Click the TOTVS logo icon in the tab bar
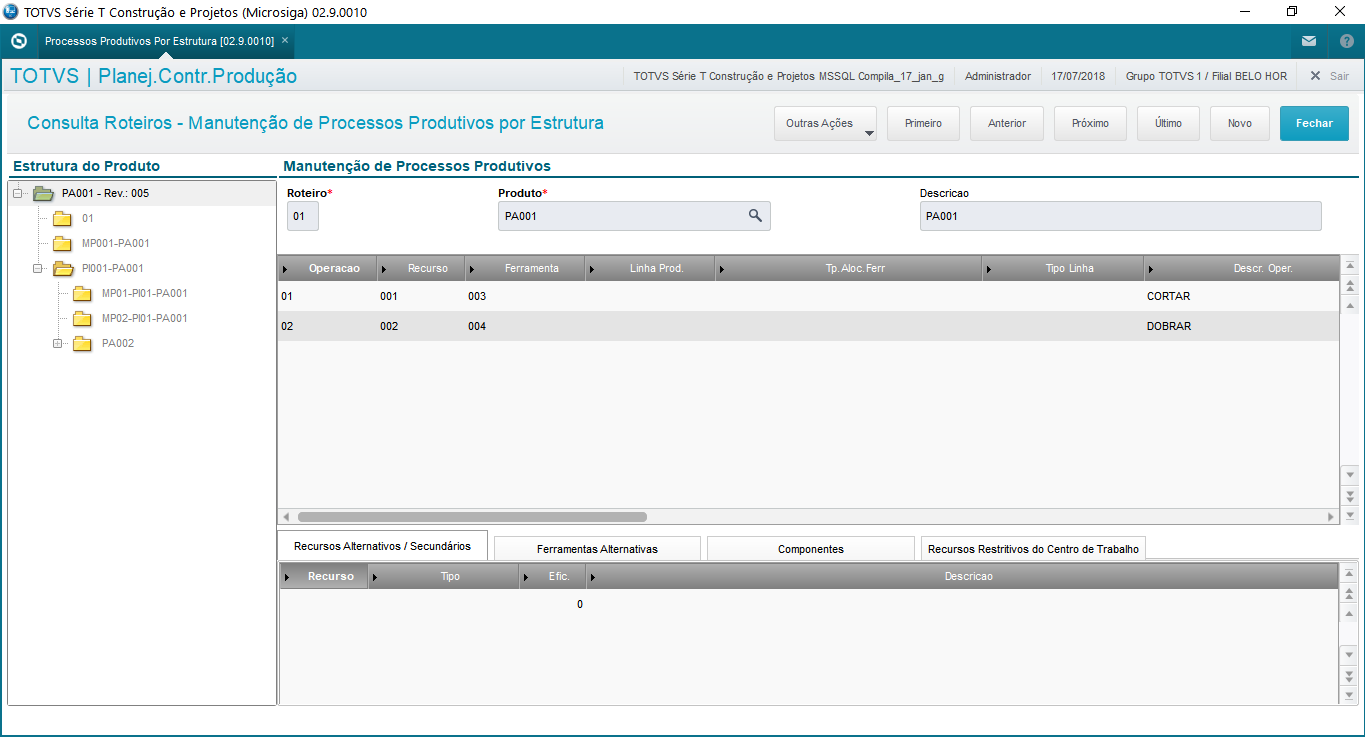The height and width of the screenshot is (737, 1365). pos(18,41)
